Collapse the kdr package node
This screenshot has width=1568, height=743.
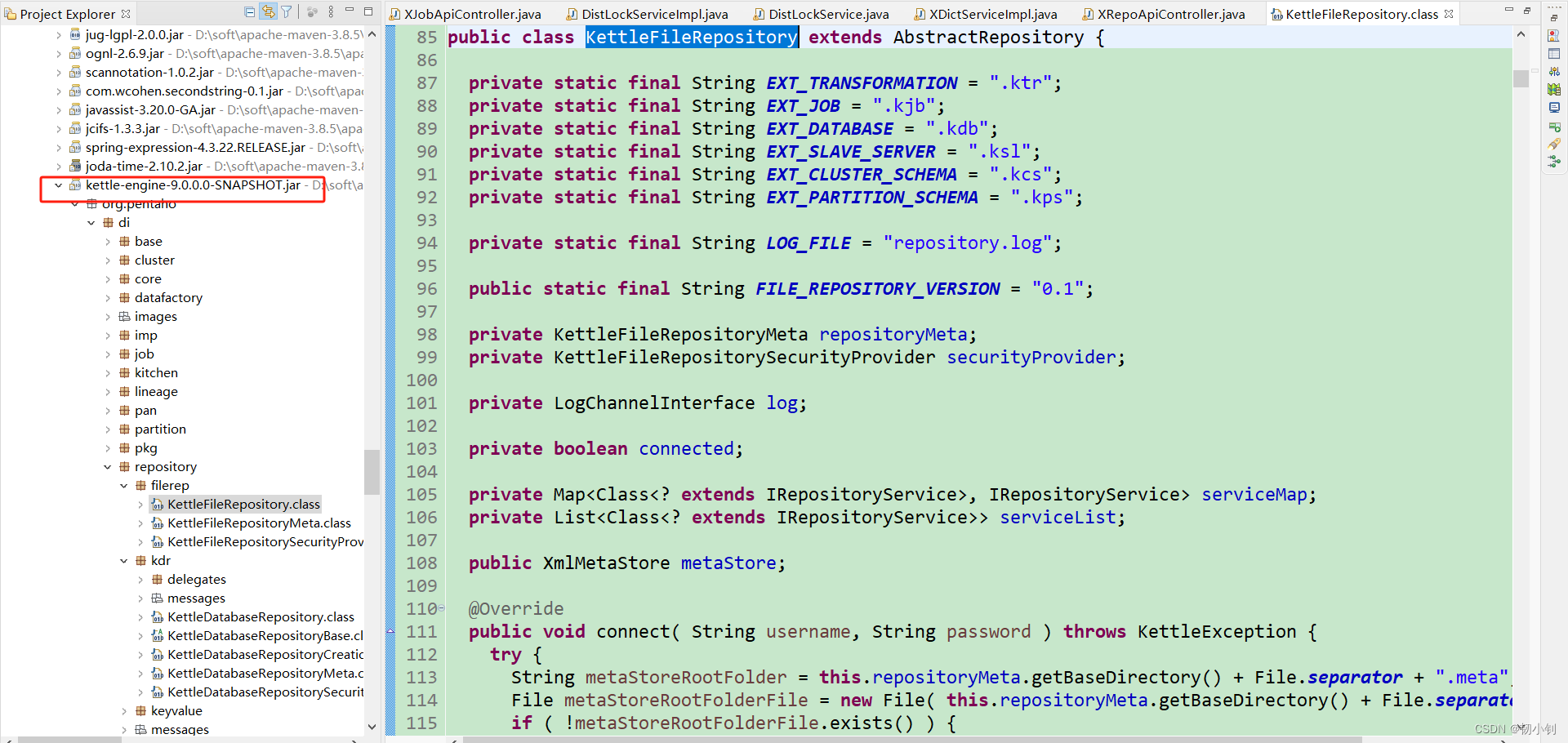point(123,561)
